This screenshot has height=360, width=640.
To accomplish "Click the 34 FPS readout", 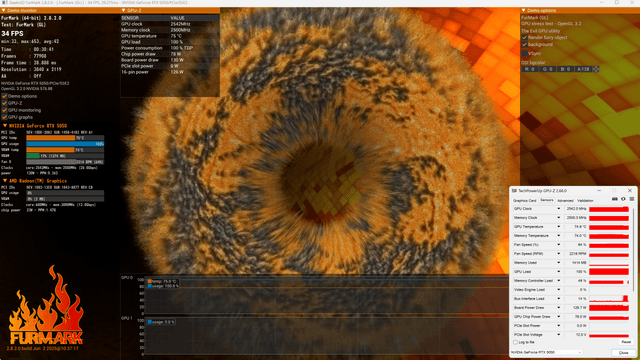I will [x=12, y=33].
